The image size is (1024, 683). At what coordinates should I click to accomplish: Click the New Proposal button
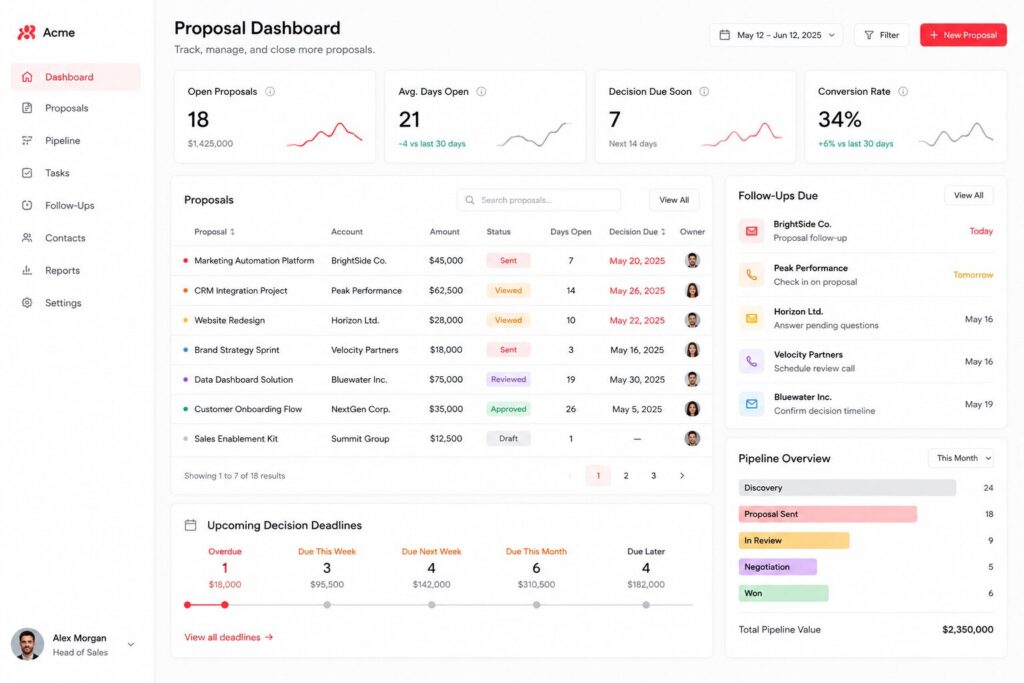click(x=963, y=35)
